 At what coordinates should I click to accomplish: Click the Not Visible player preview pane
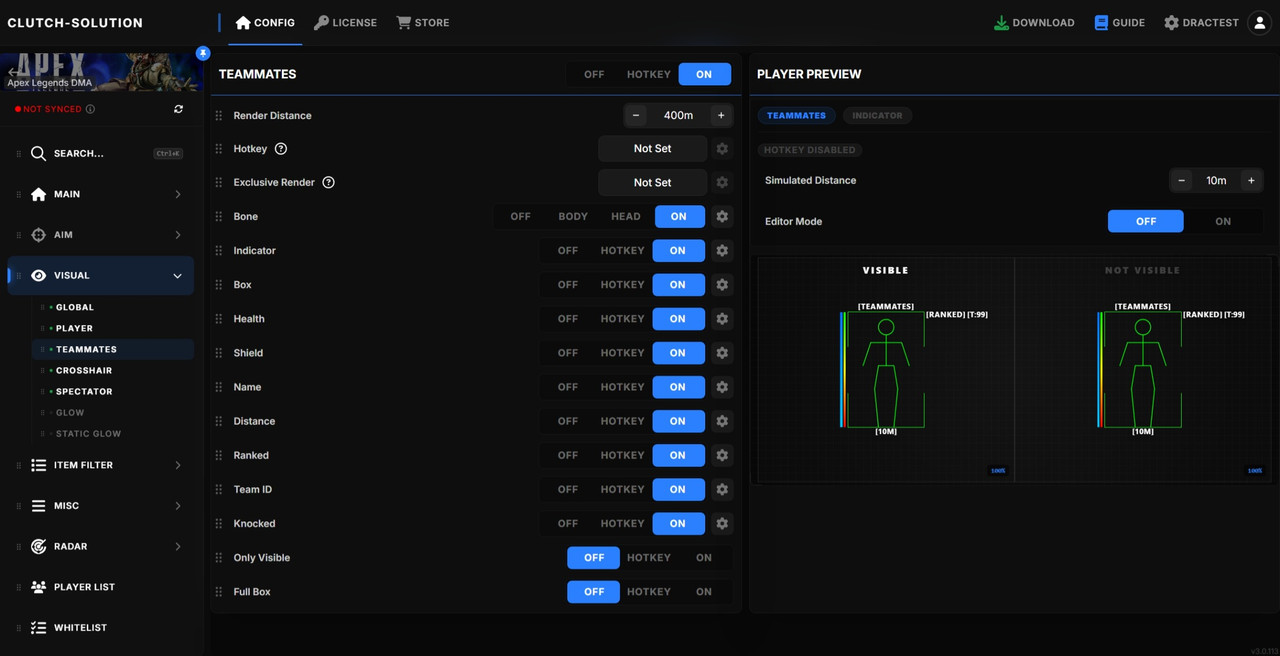tap(1143, 370)
